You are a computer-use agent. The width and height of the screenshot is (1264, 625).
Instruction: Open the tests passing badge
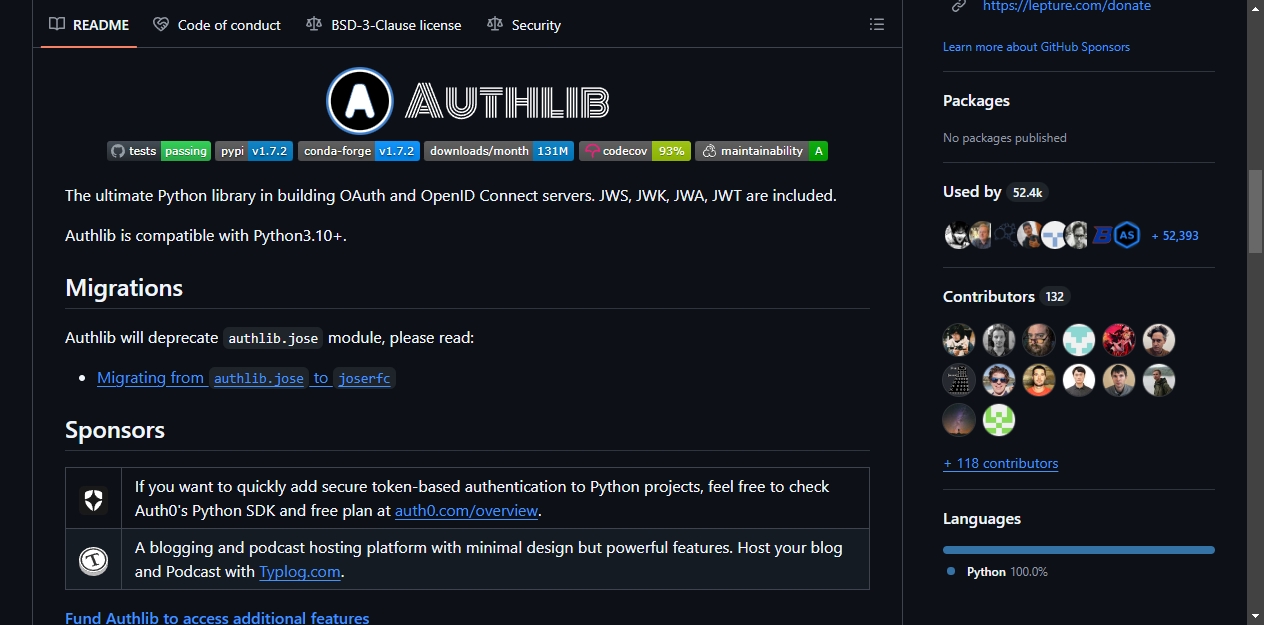point(159,151)
